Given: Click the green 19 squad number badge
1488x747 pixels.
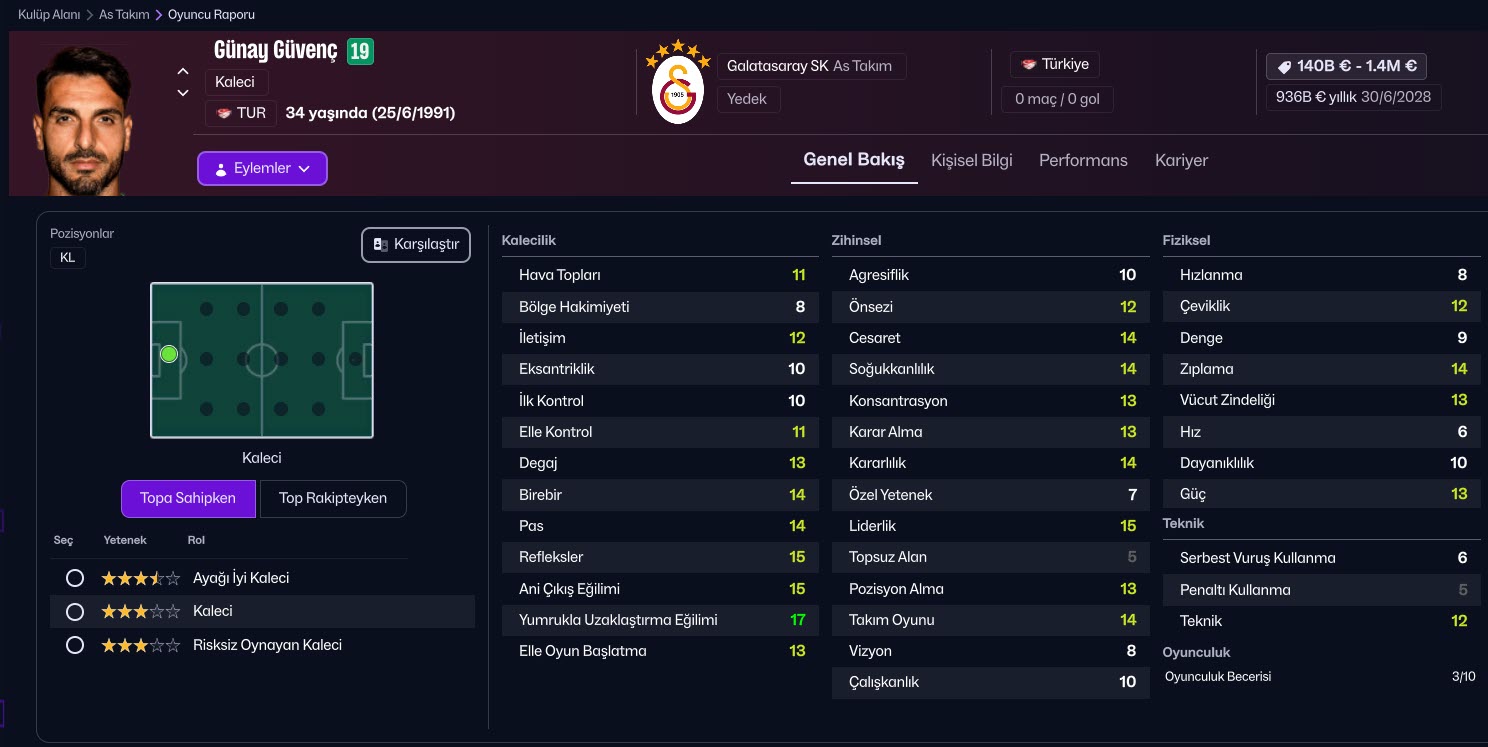Looking at the screenshot, I should tap(360, 51).
